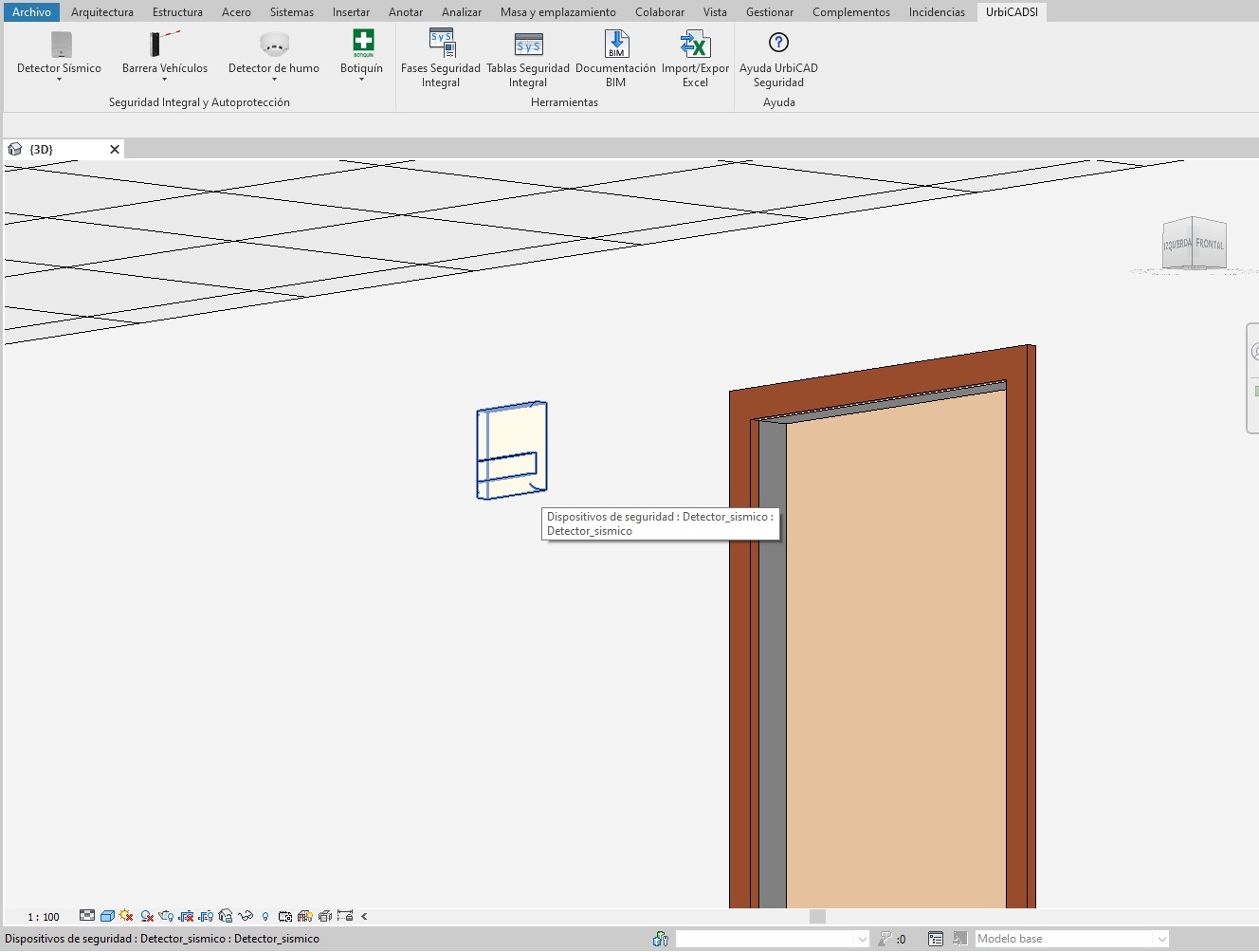
Task: Open the Modelo base dropdown
Action: [1161, 939]
